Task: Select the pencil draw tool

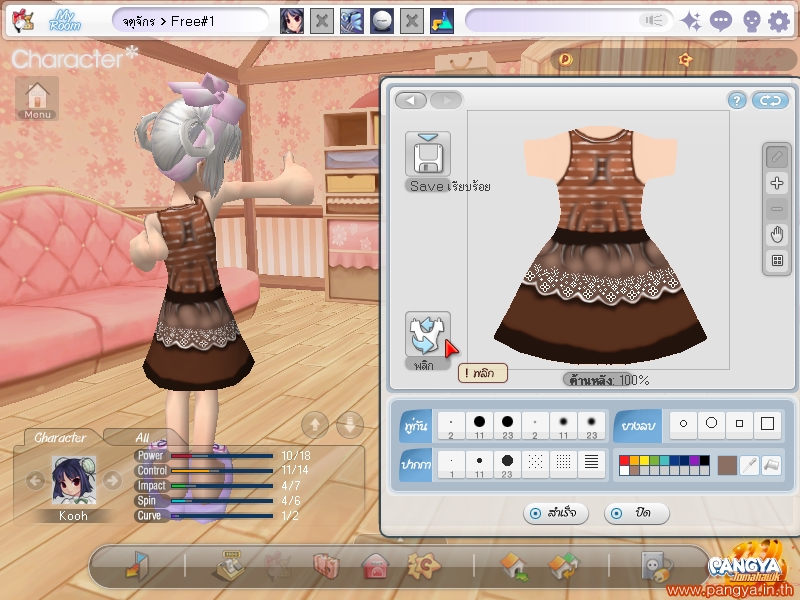Action: point(777,157)
